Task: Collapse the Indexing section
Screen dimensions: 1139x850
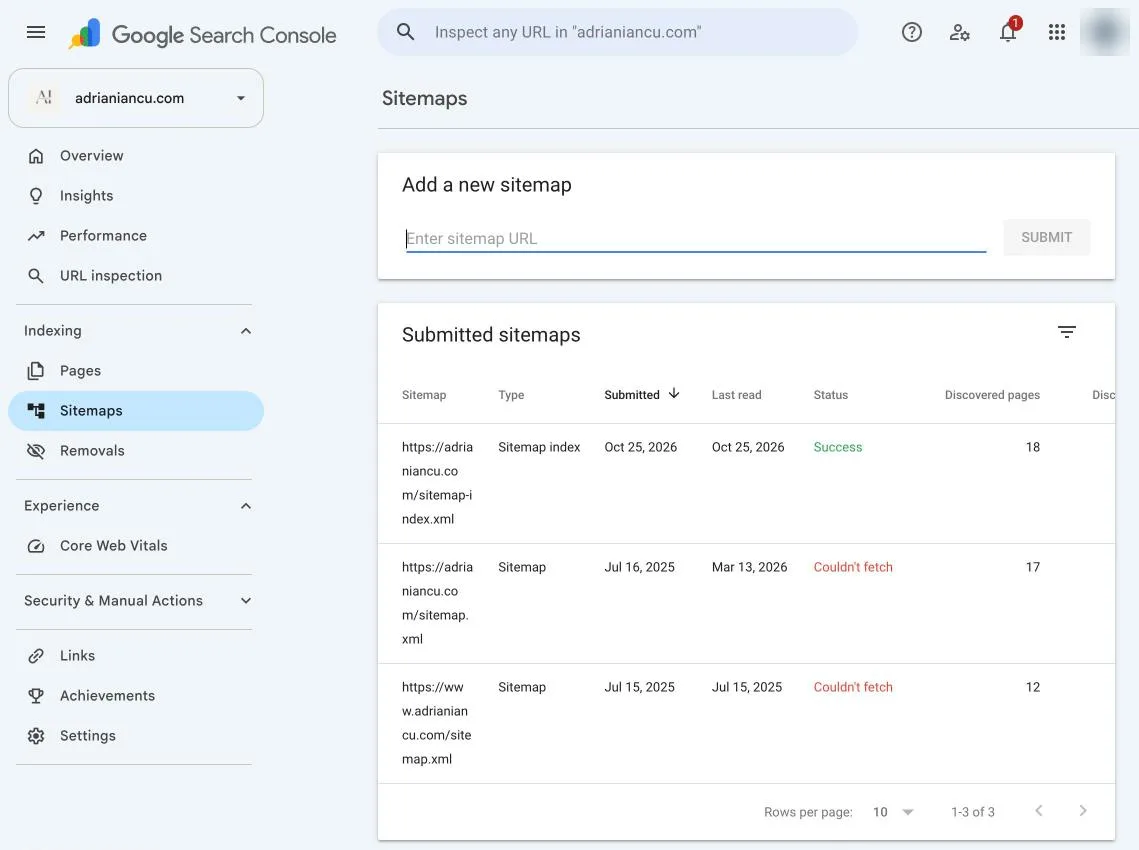Action: [x=246, y=331]
